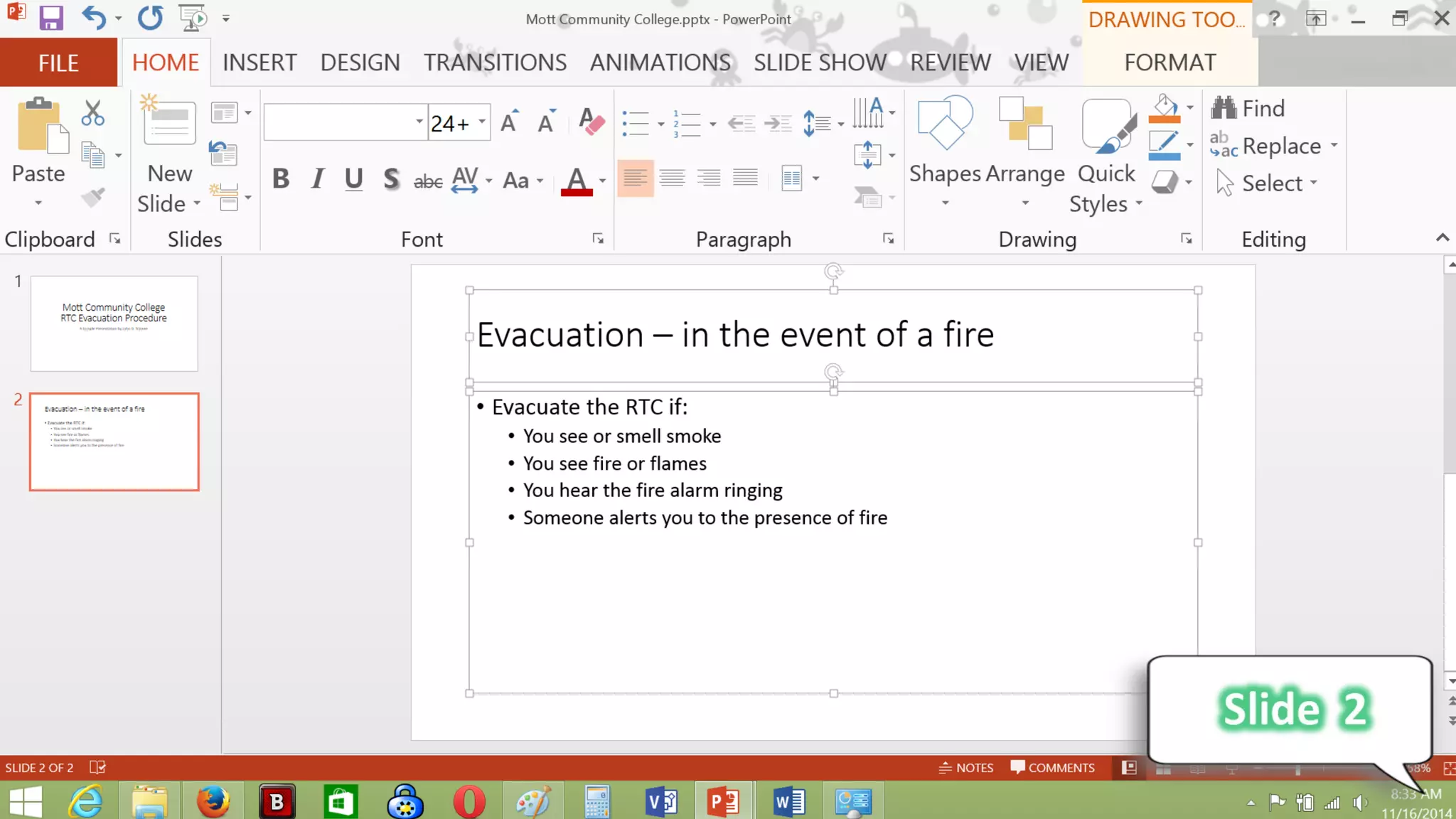This screenshot has height=819, width=1456.
Task: Enable center text alignment
Action: pyautogui.click(x=671, y=178)
